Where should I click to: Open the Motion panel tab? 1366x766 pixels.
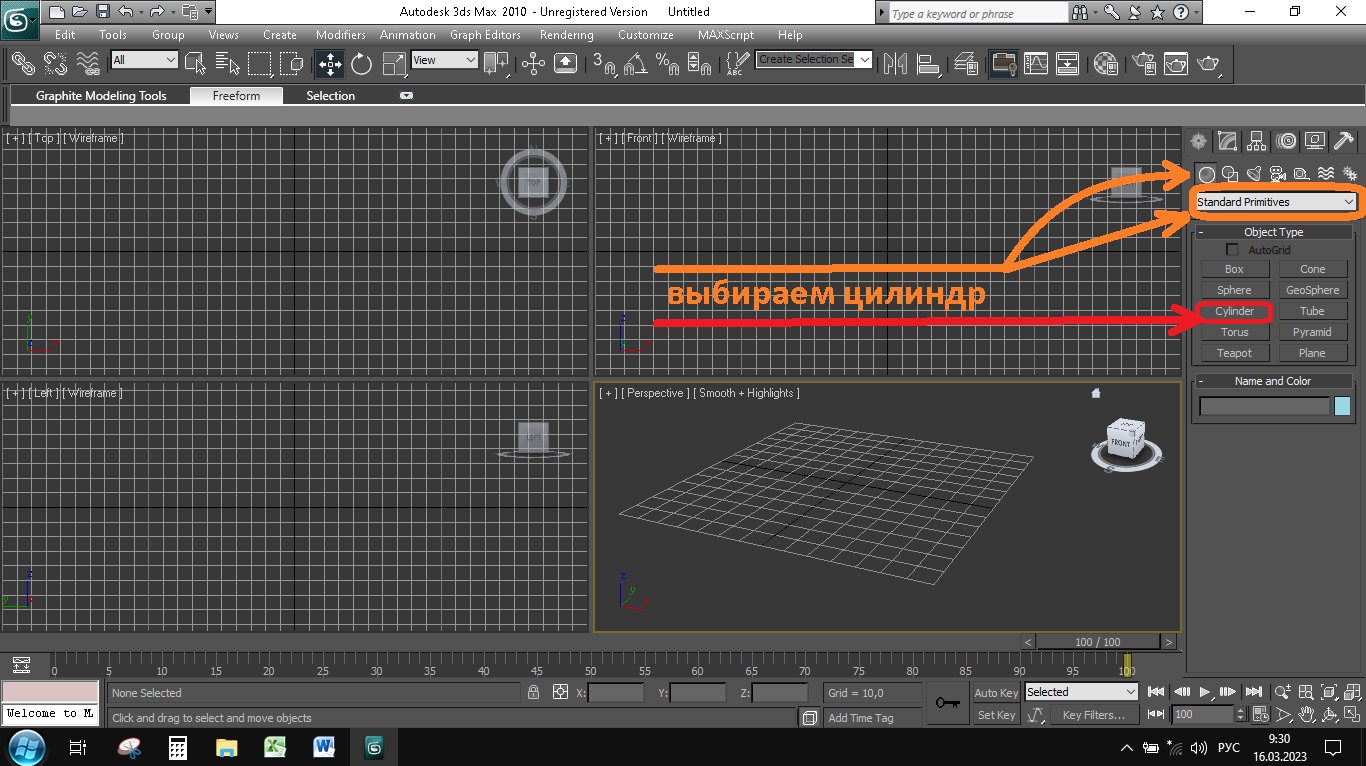pos(1286,141)
